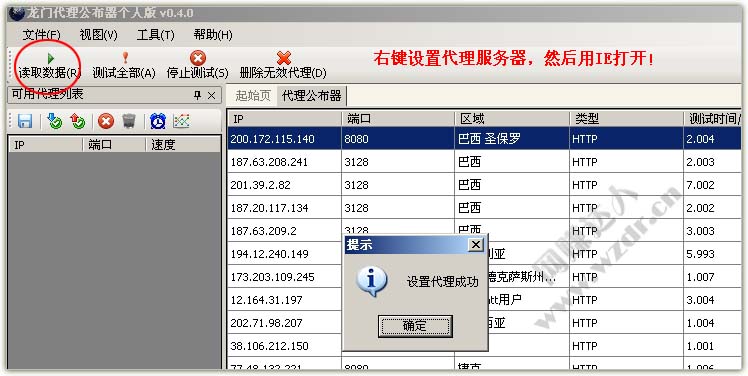Sort by the 测试时间 column header
Image resolution: width=748 pixels, height=376 pixels.
712,119
